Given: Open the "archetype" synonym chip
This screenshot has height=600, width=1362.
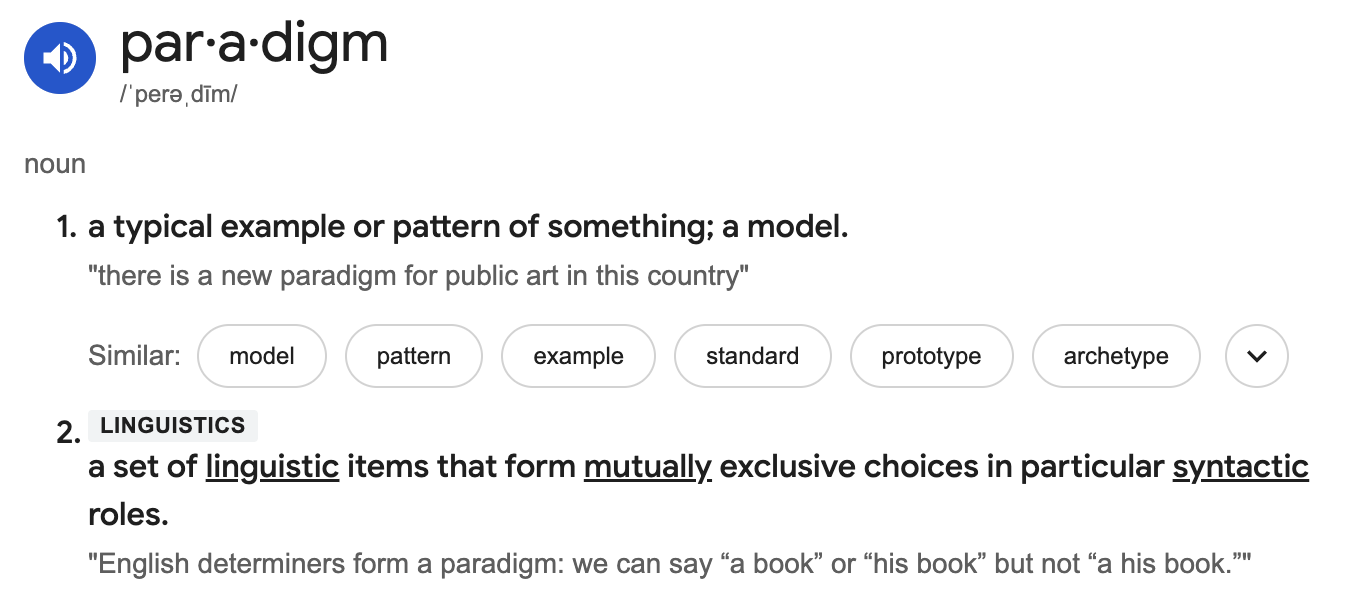Looking at the screenshot, I should [1116, 356].
